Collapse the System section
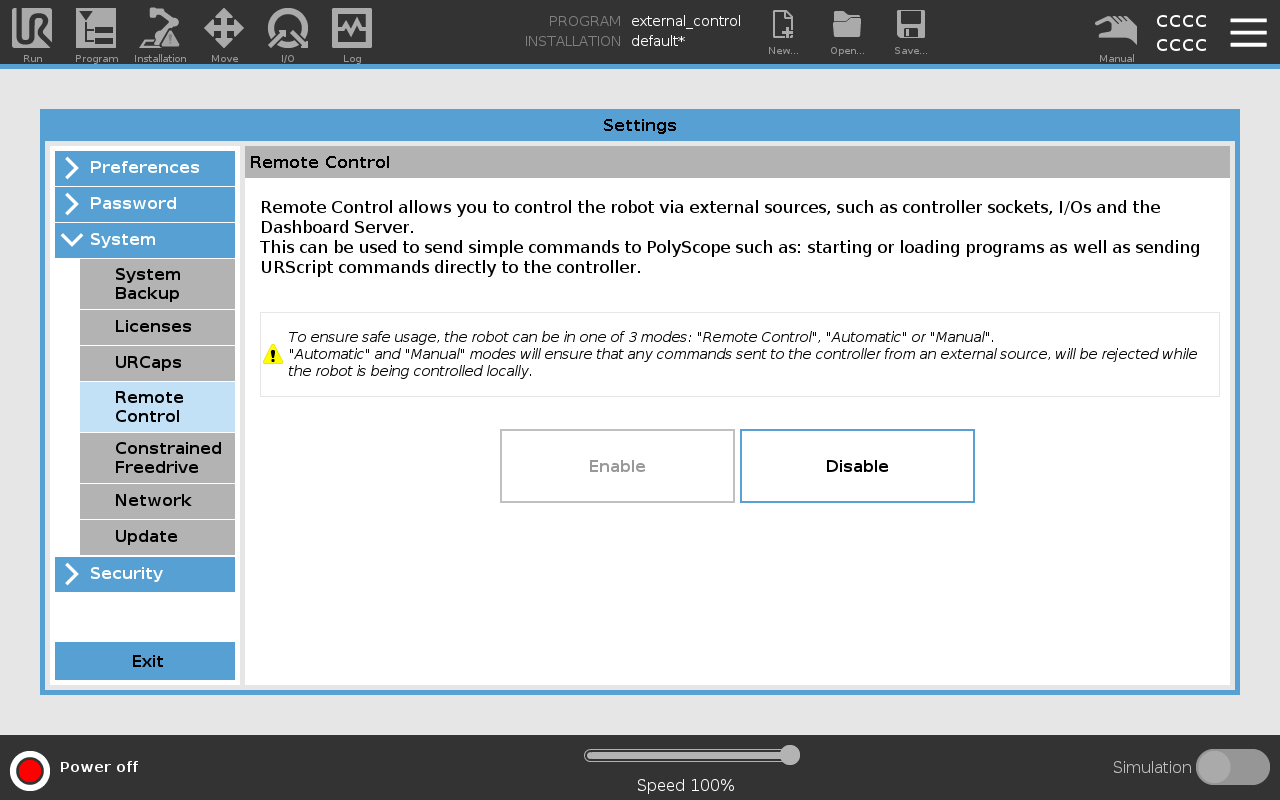Viewport: 1280px width, 800px height. click(145, 240)
